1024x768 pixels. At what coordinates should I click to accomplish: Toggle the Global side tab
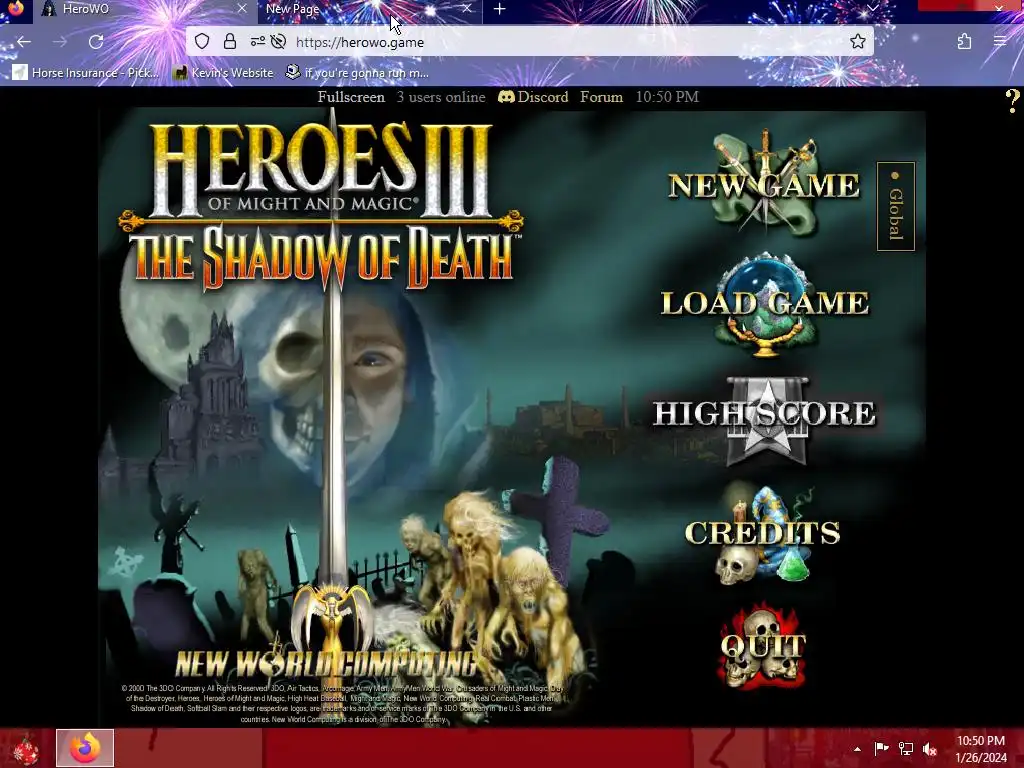pyautogui.click(x=895, y=206)
